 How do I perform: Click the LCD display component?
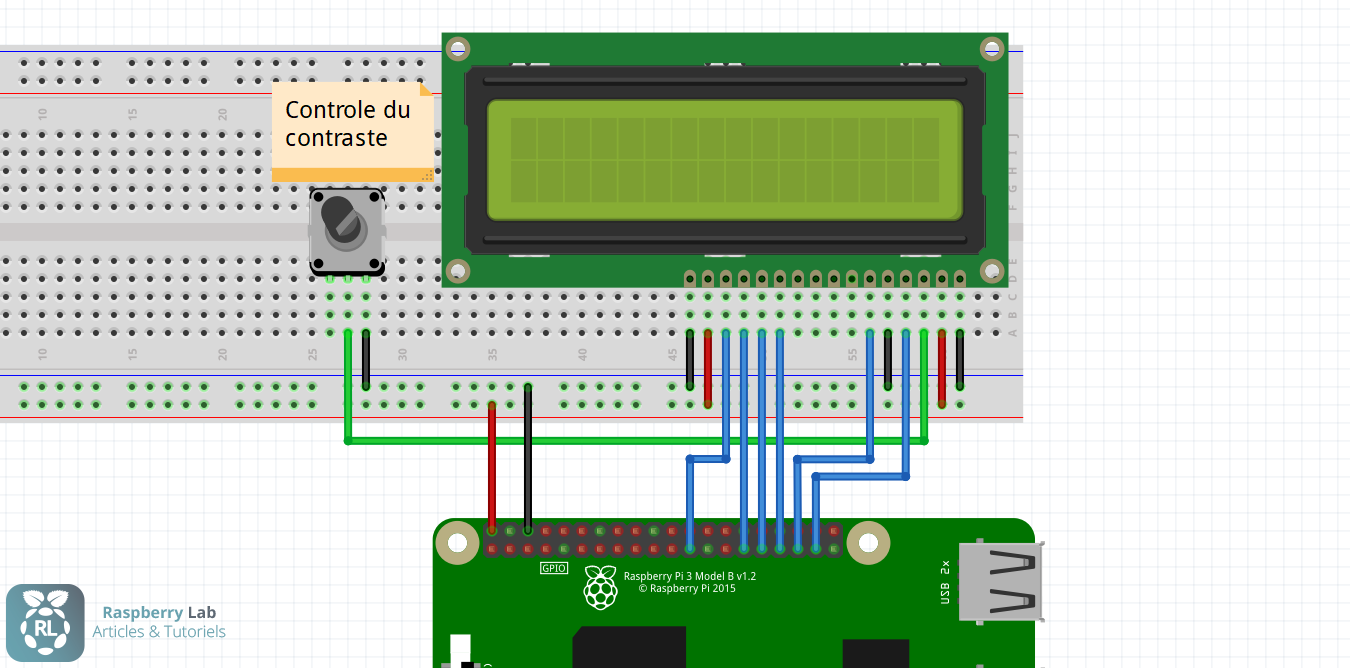pos(723,160)
